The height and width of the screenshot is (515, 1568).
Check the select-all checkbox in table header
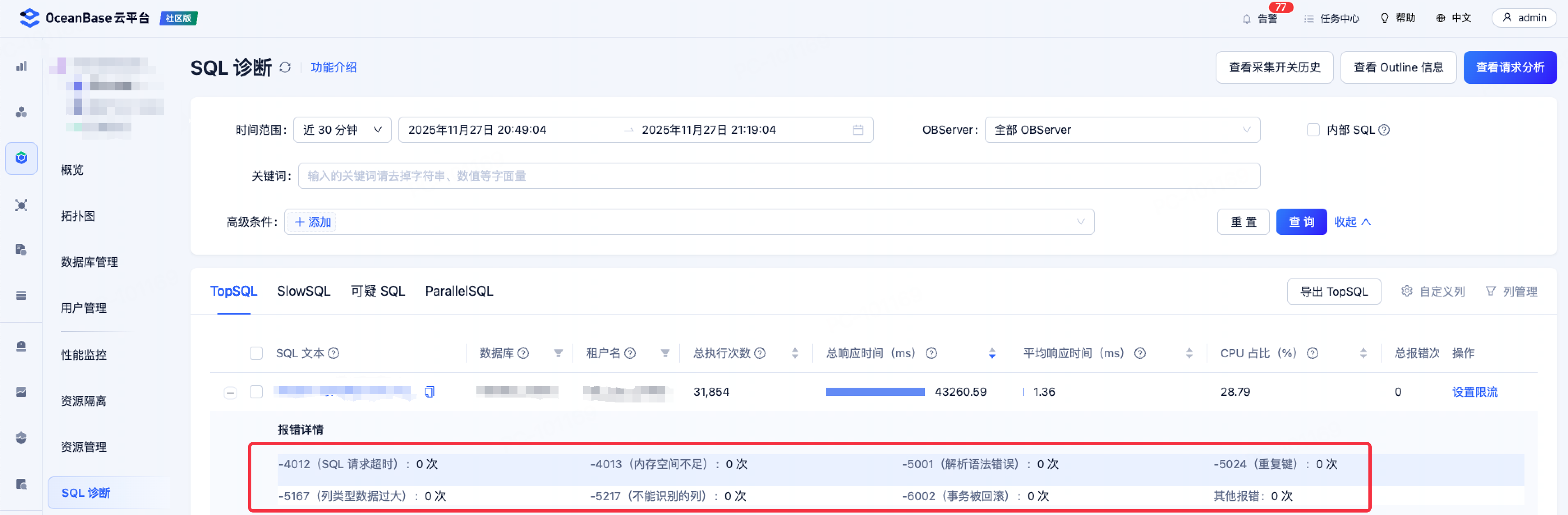pos(256,353)
